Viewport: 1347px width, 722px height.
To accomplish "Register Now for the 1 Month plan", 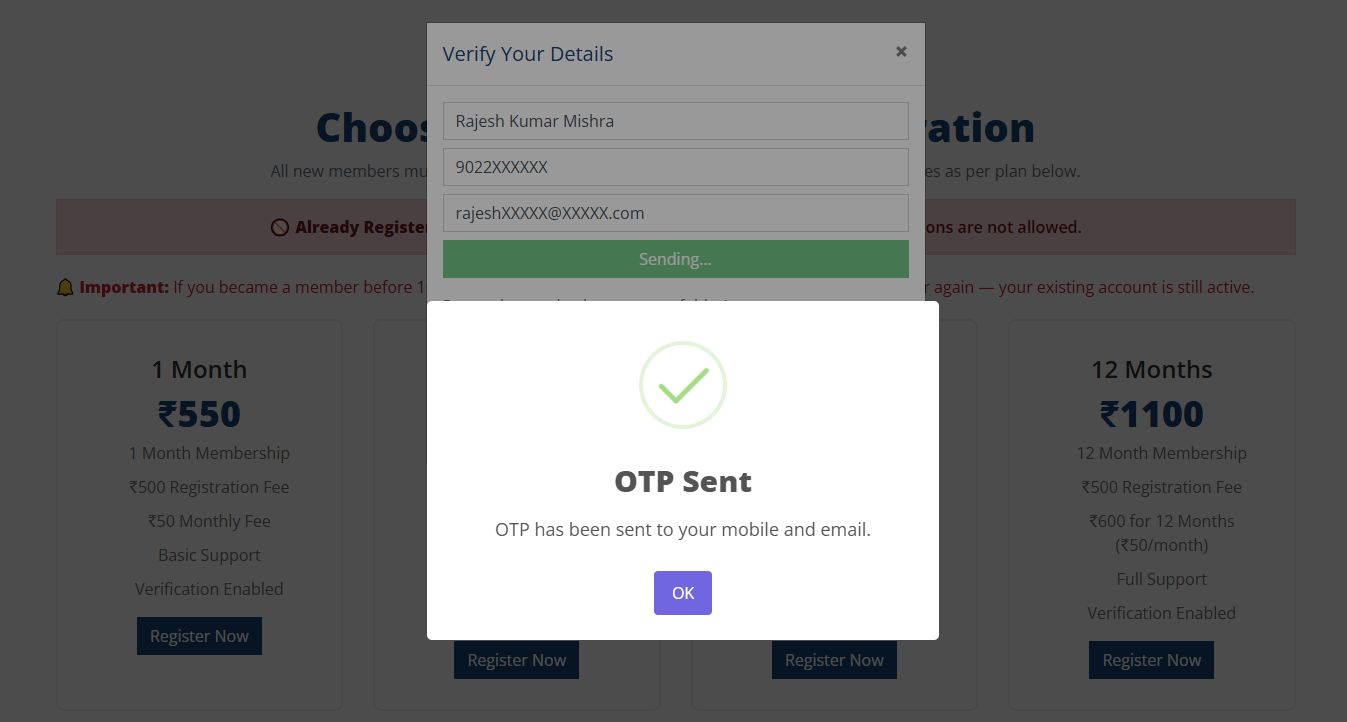I will click(x=199, y=636).
